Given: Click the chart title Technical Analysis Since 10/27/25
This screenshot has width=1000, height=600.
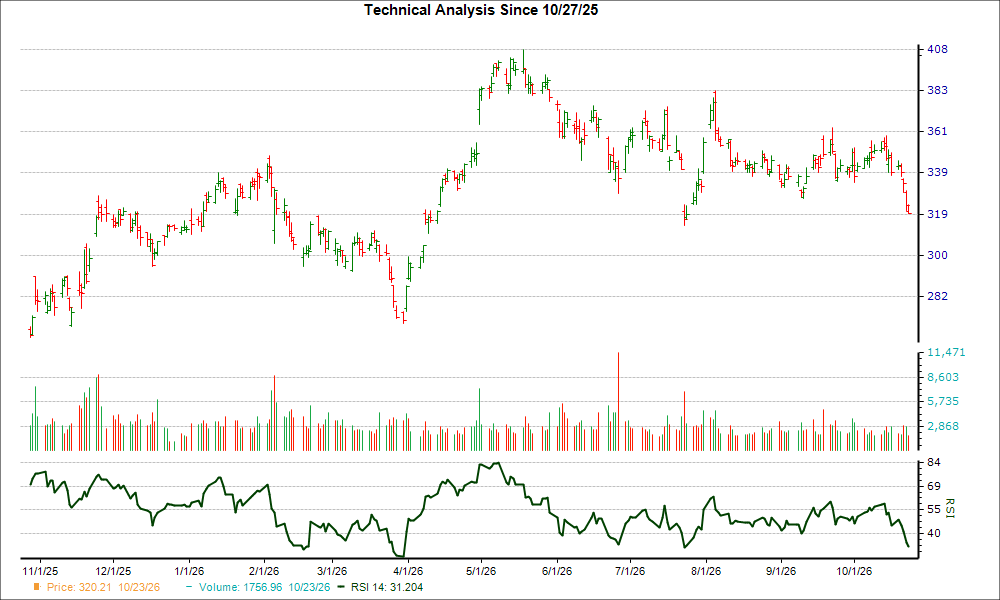Looking at the screenshot, I should pos(481,10).
